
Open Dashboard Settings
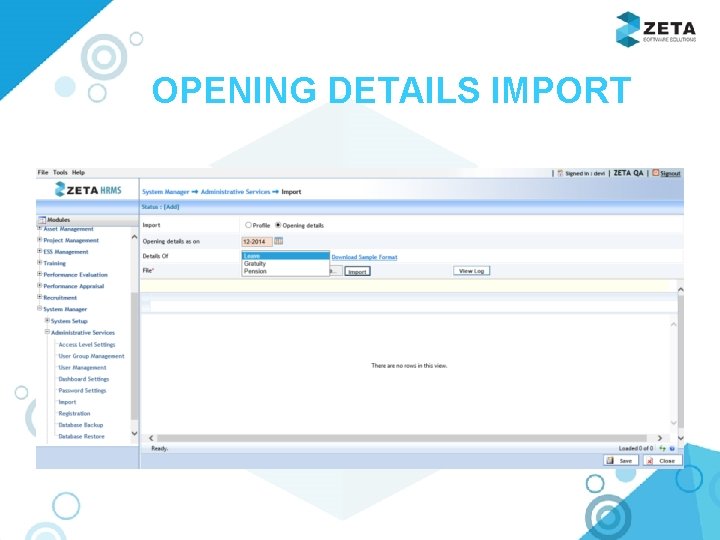coord(84,379)
